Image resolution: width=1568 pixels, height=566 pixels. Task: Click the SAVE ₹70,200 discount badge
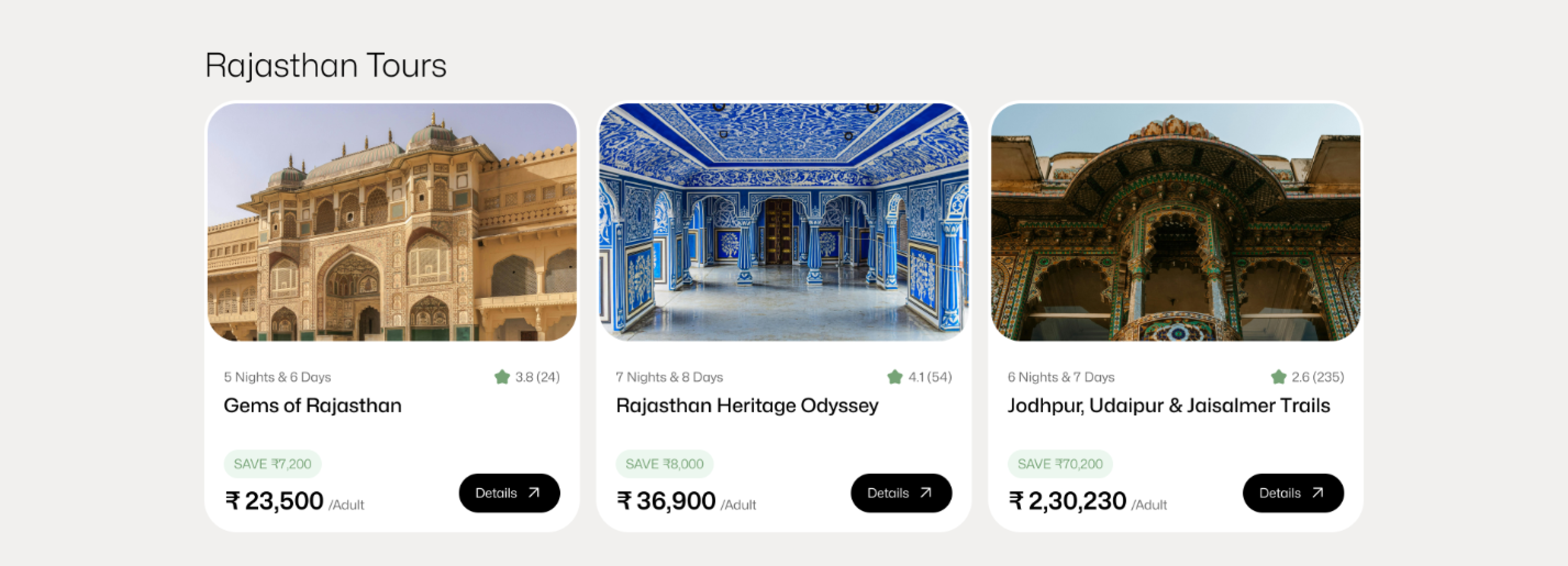(x=1060, y=464)
